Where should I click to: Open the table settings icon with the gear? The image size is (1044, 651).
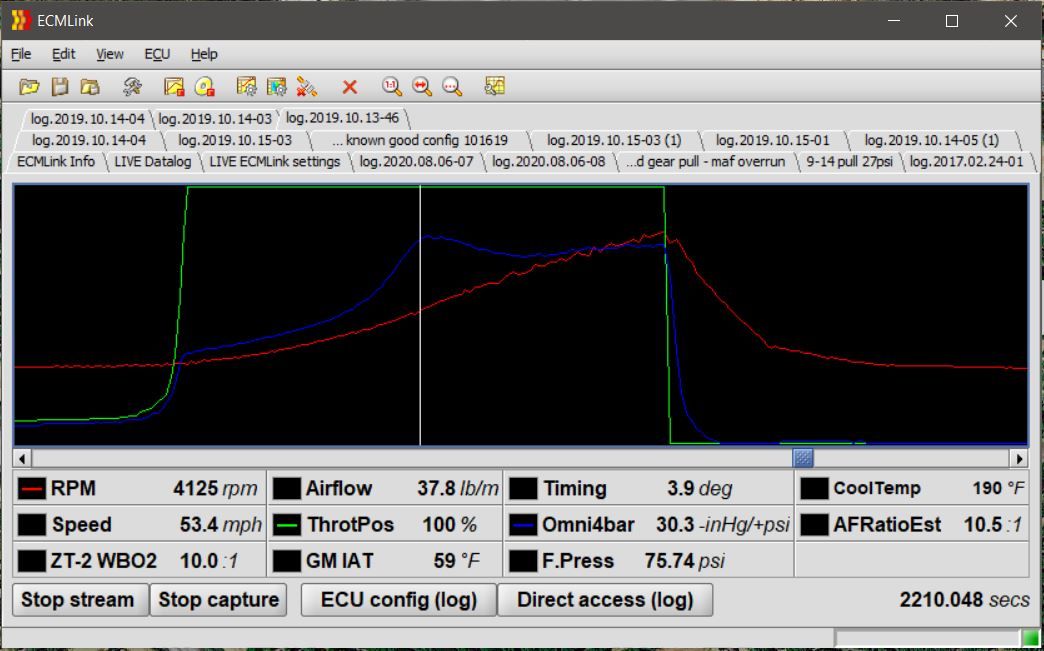276,87
